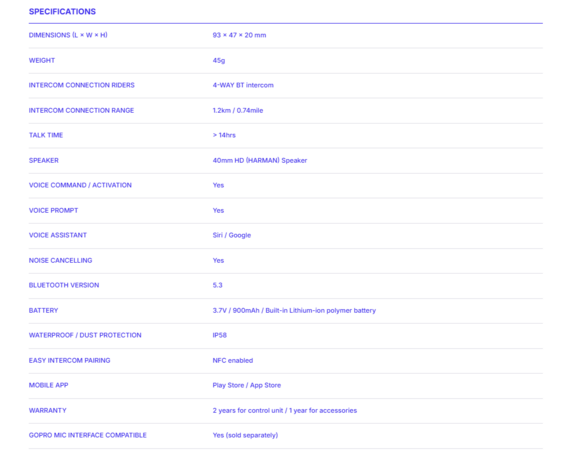Select the DIMENSIONS (L × W × H) label
Image resolution: width=567 pixels, height=465 pixels.
tap(68, 35)
